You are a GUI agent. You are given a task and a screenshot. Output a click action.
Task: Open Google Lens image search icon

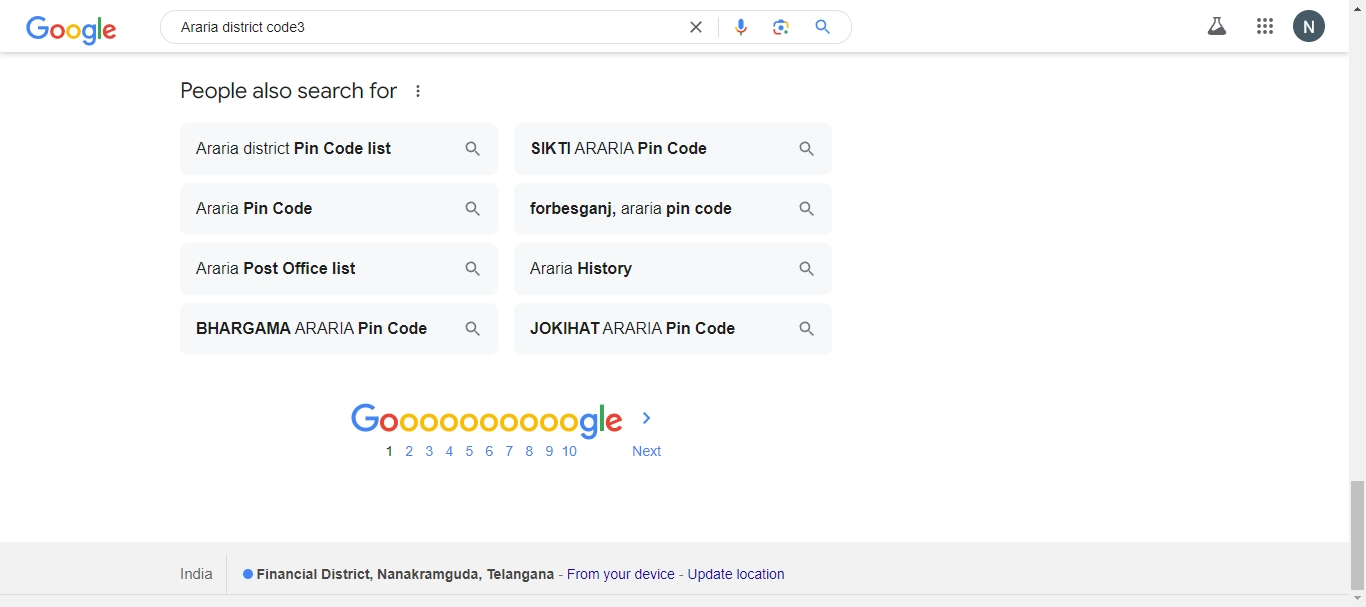[x=781, y=27]
